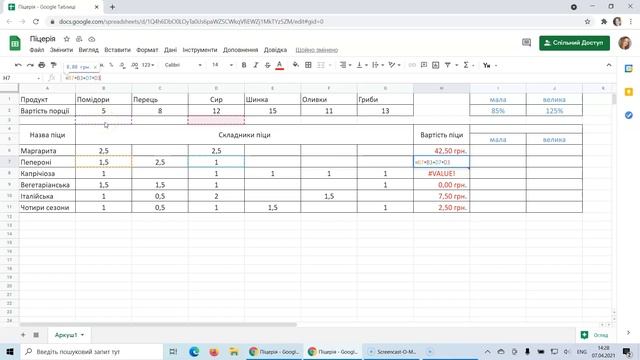The height and width of the screenshot is (360, 640).
Task: Click the Спільний доступ share button
Action: 574,43
